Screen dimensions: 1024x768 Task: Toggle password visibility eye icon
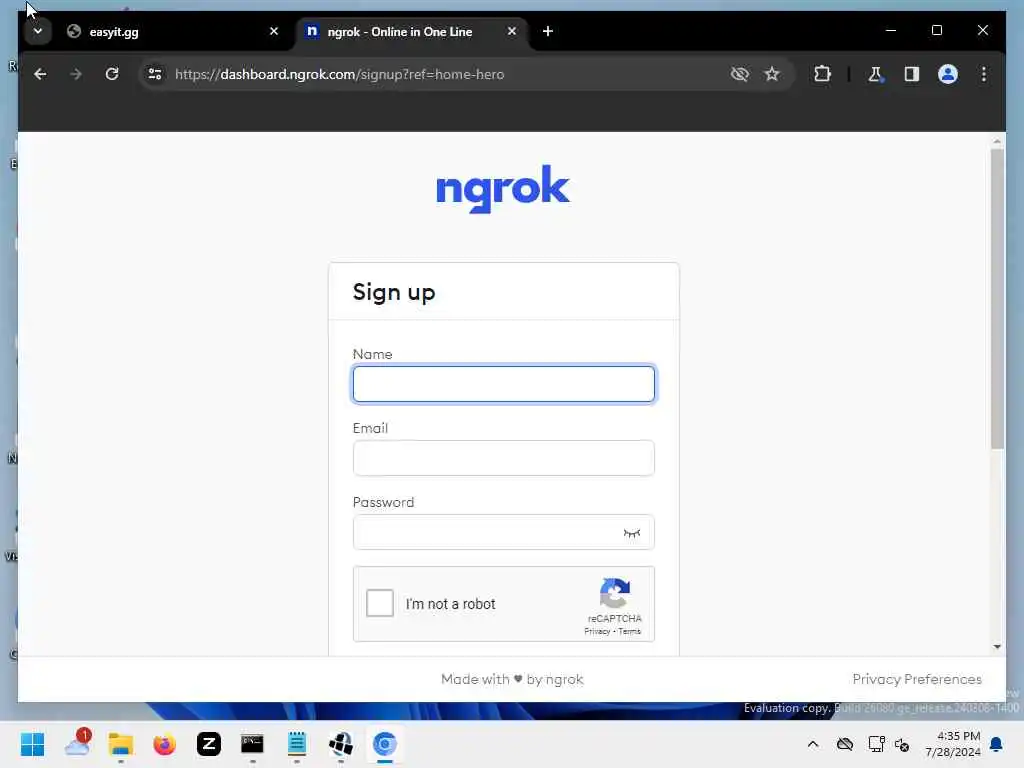click(632, 533)
